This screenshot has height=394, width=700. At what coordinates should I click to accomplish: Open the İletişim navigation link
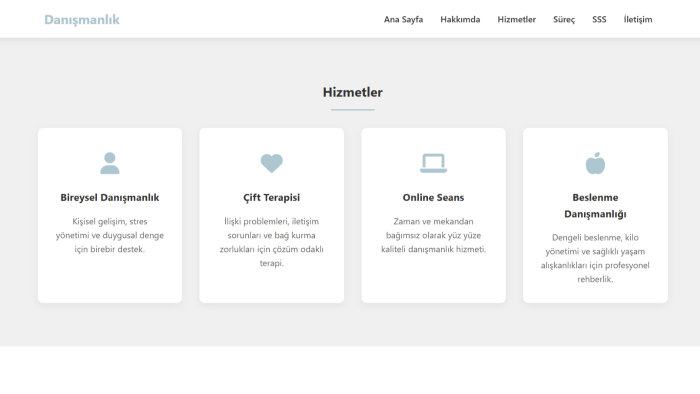point(638,19)
